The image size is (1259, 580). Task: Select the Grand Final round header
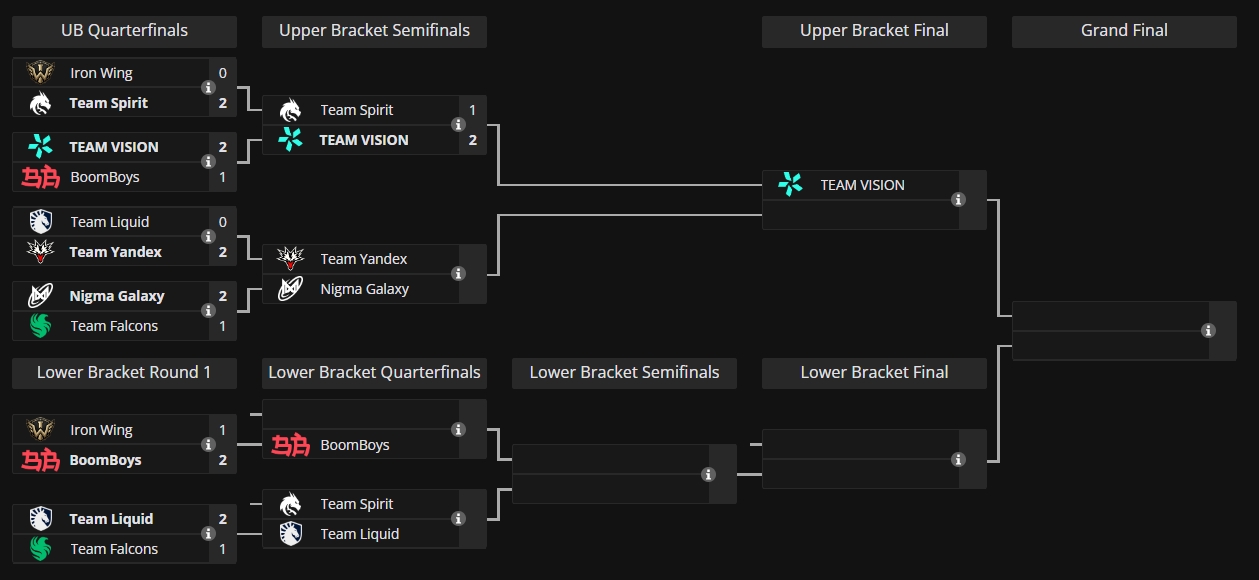pyautogui.click(x=1124, y=31)
